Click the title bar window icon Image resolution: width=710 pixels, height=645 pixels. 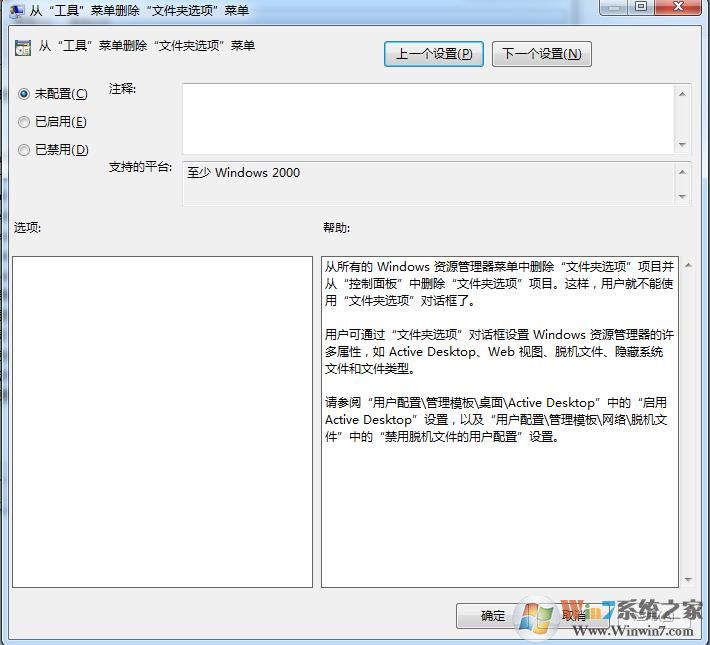click(17, 11)
